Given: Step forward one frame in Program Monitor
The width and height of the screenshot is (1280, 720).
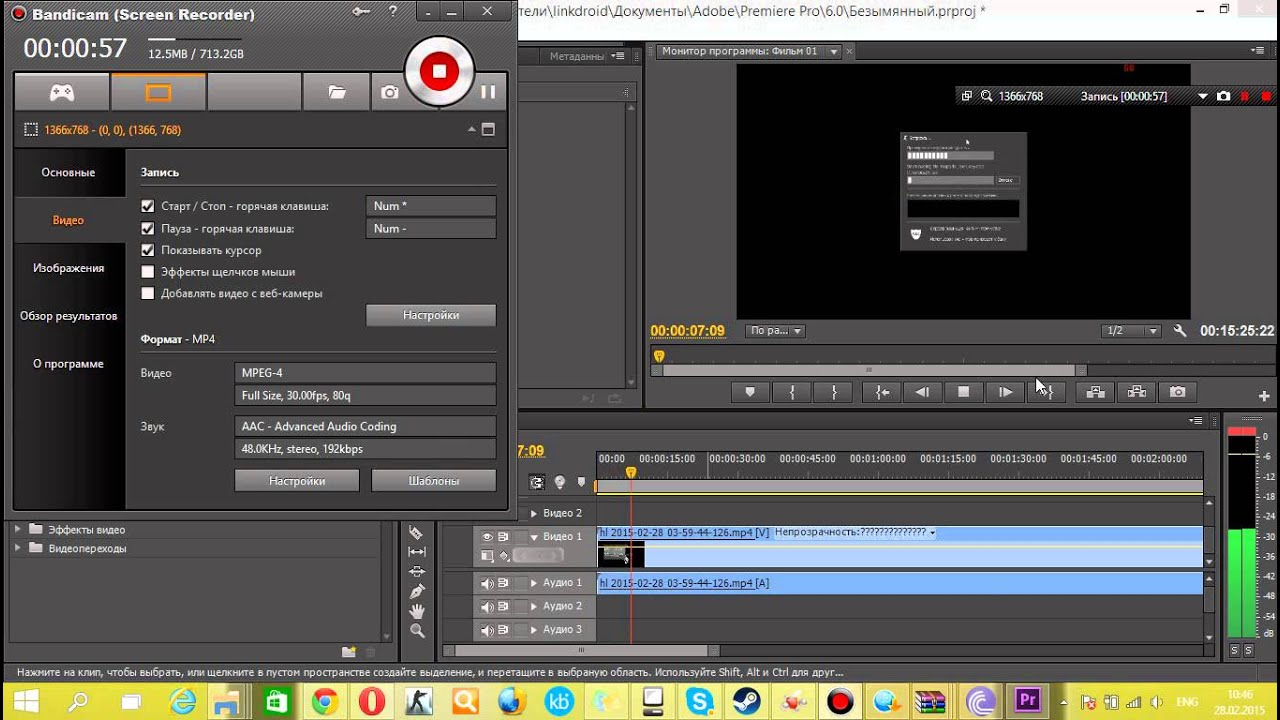Looking at the screenshot, I should click(x=1006, y=393).
